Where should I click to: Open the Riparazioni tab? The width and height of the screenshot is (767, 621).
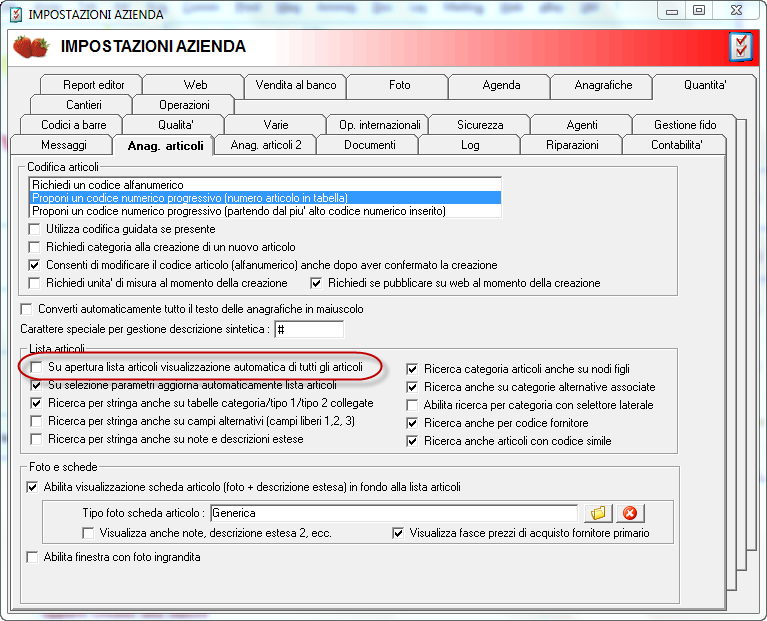pos(572,145)
